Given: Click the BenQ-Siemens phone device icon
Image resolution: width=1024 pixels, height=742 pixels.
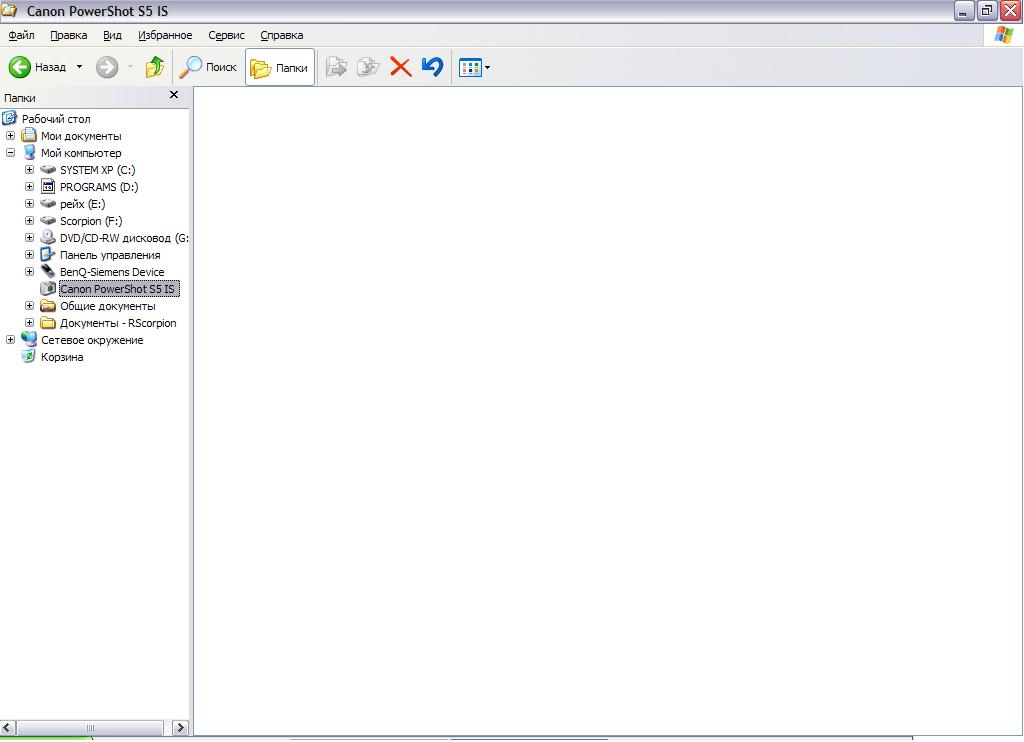Looking at the screenshot, I should (48, 271).
